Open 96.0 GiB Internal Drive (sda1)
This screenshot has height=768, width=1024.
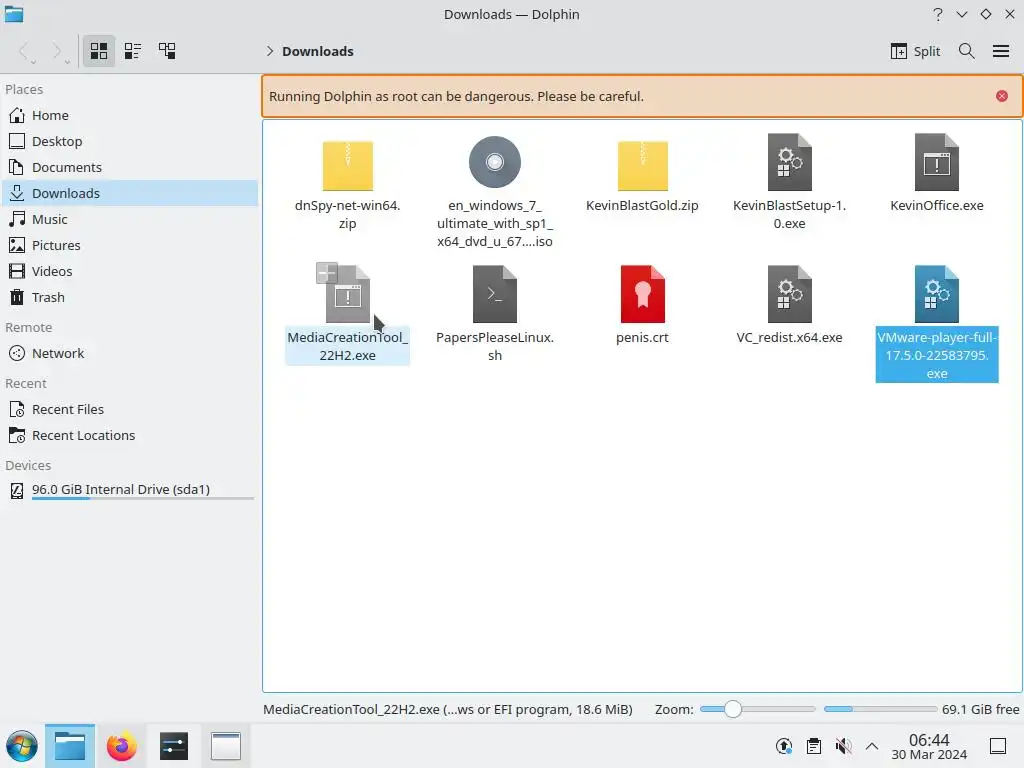[x=130, y=490]
